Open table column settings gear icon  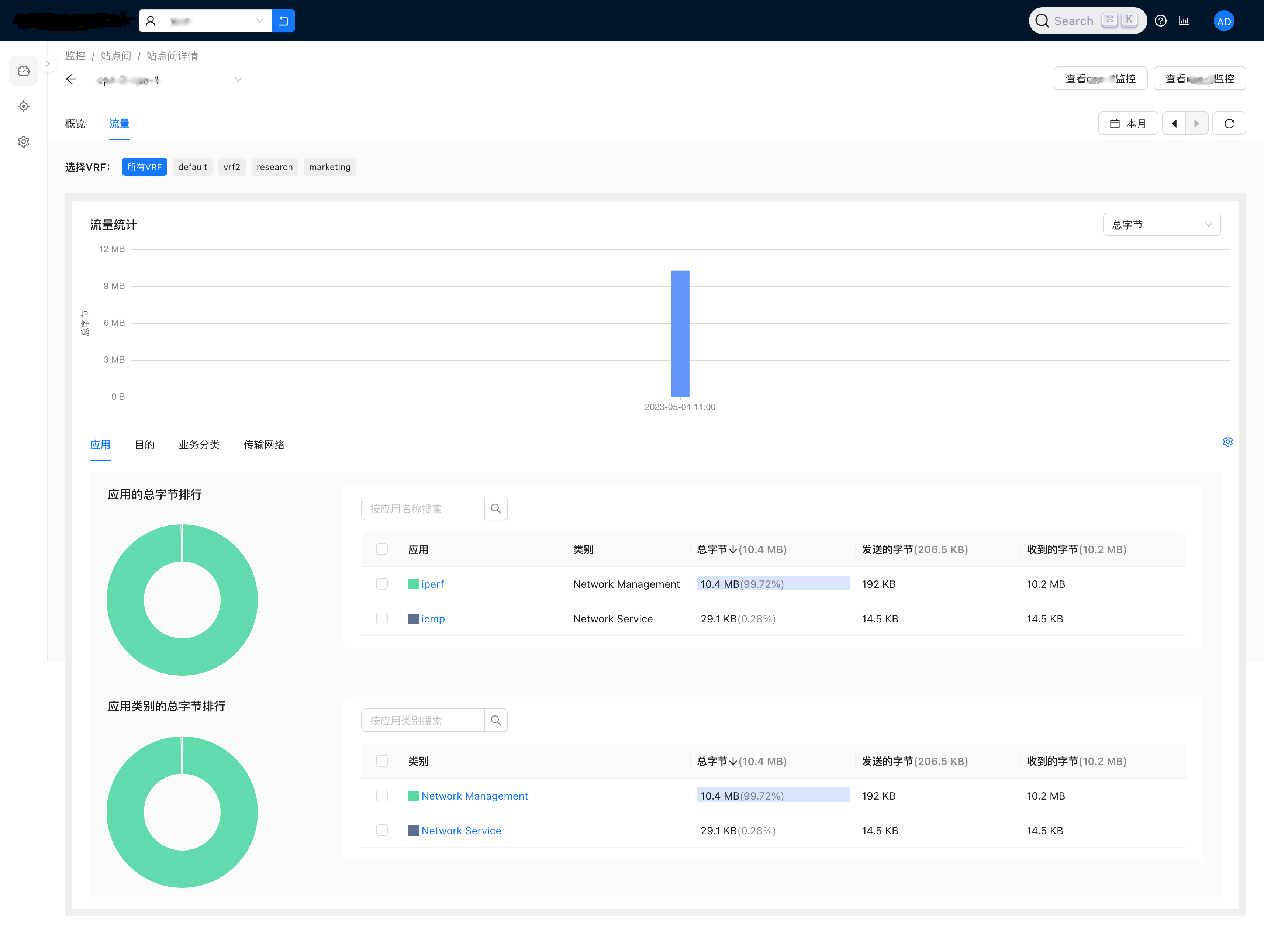1227,442
